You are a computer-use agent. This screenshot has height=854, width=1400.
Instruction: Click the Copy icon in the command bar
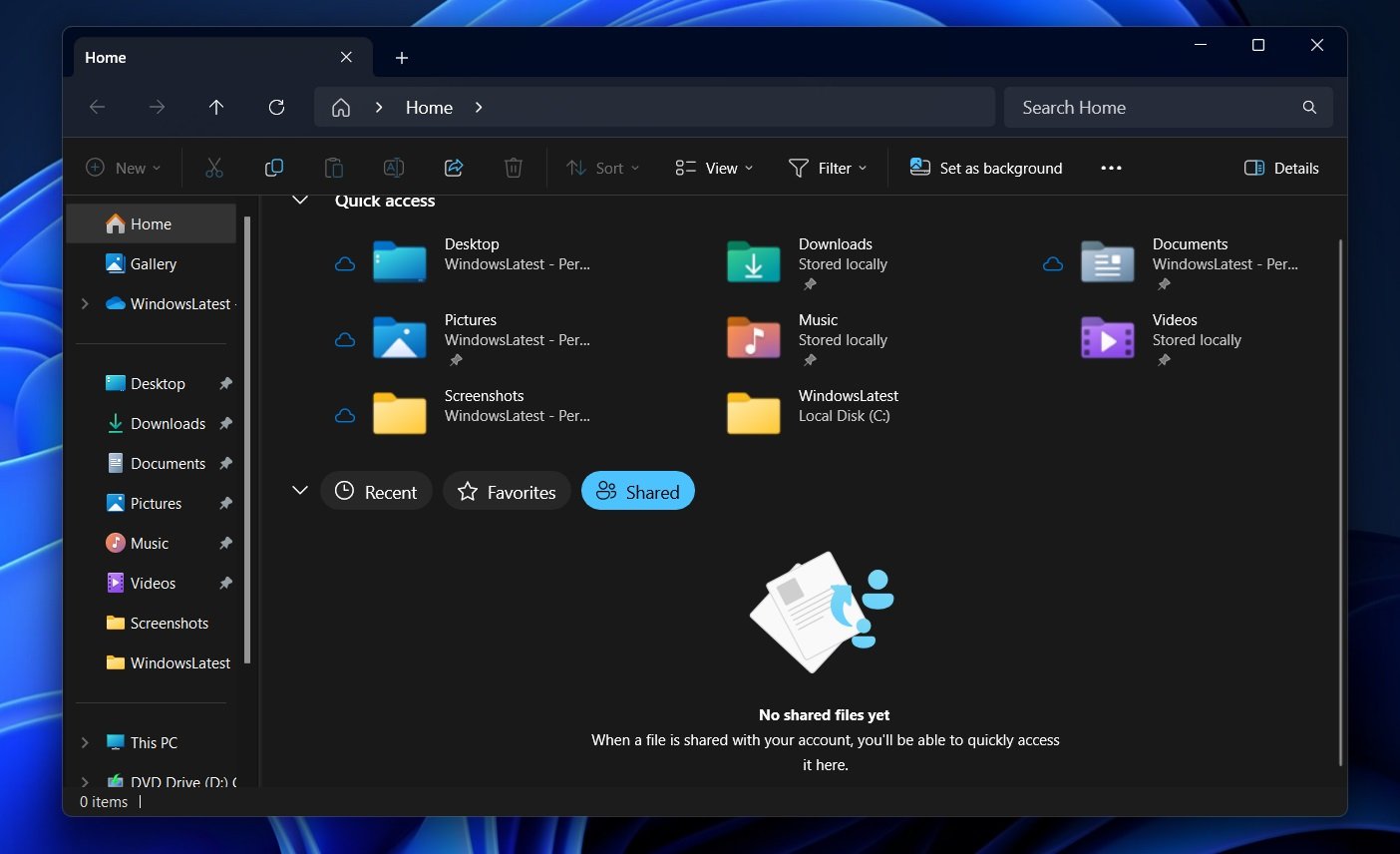tap(274, 168)
